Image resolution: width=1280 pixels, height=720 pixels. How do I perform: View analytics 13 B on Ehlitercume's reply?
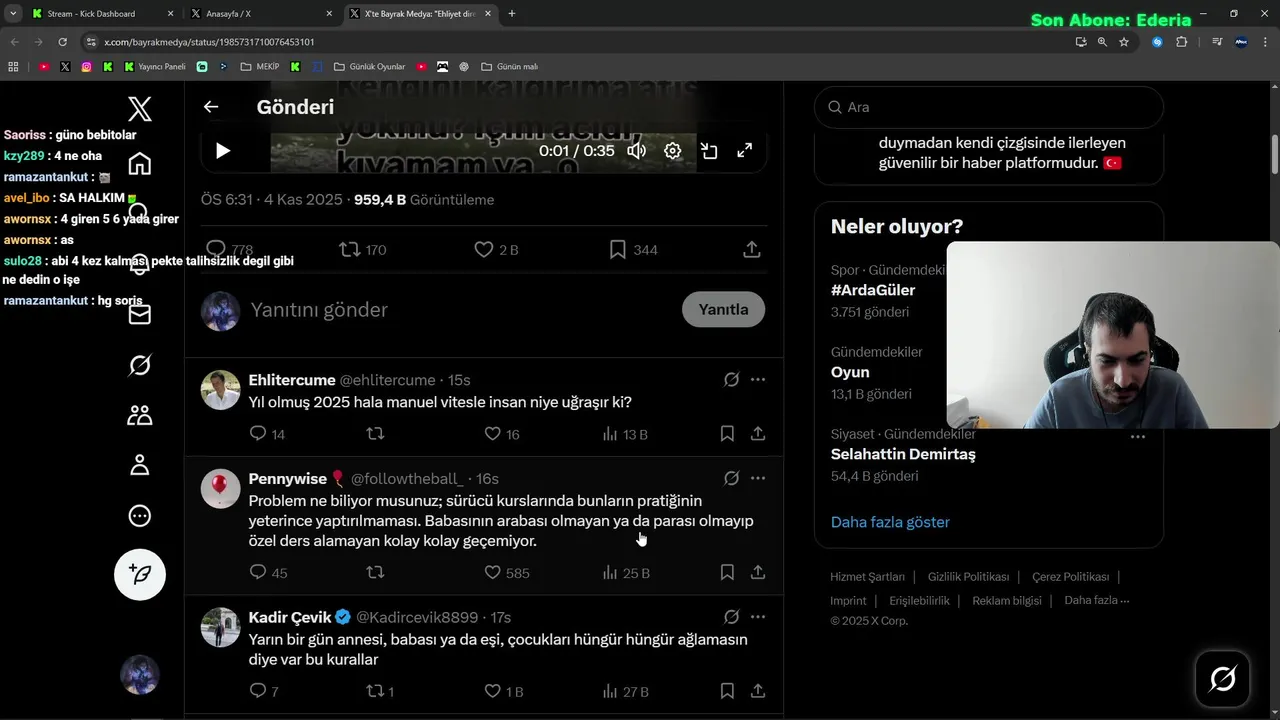(x=625, y=434)
